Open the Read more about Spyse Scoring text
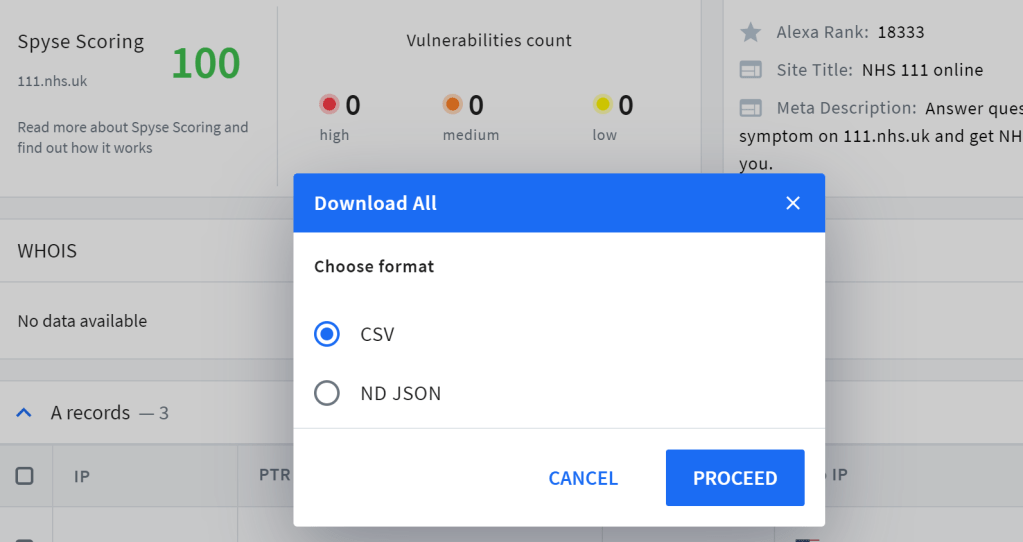The image size is (1023, 542). point(132,137)
